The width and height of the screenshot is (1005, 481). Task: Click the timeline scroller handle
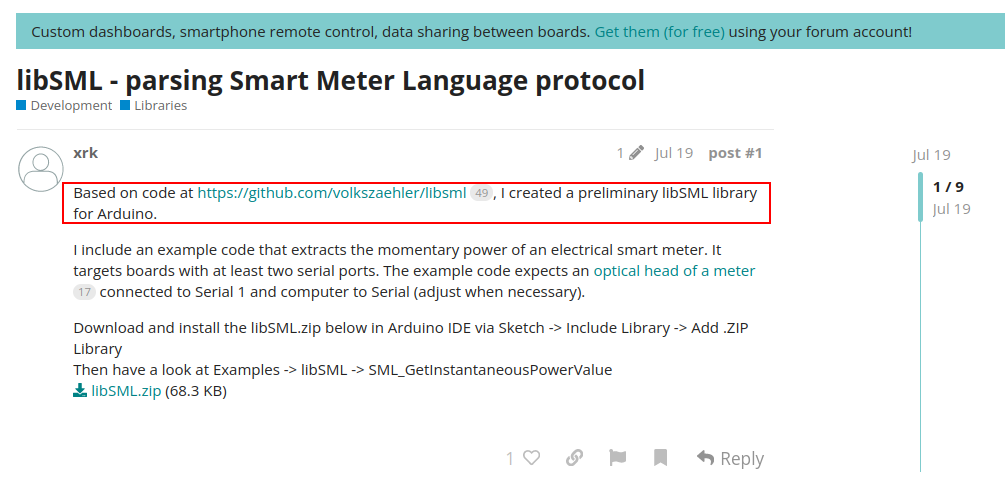[x=922, y=196]
